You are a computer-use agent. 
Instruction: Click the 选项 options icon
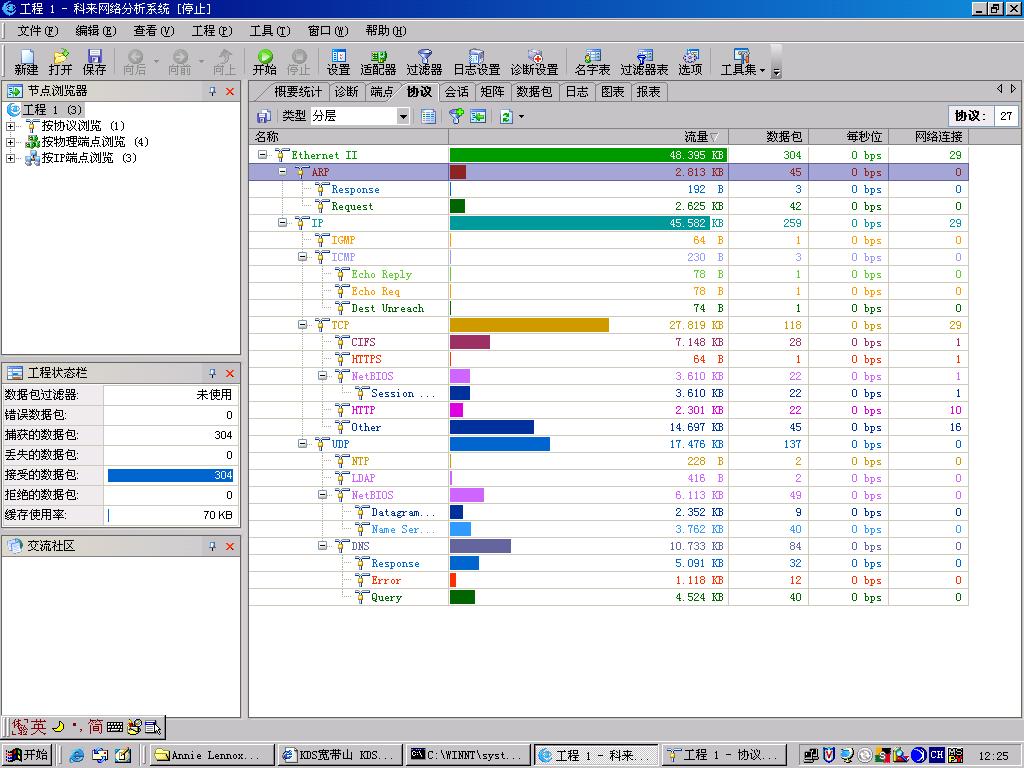tap(690, 62)
